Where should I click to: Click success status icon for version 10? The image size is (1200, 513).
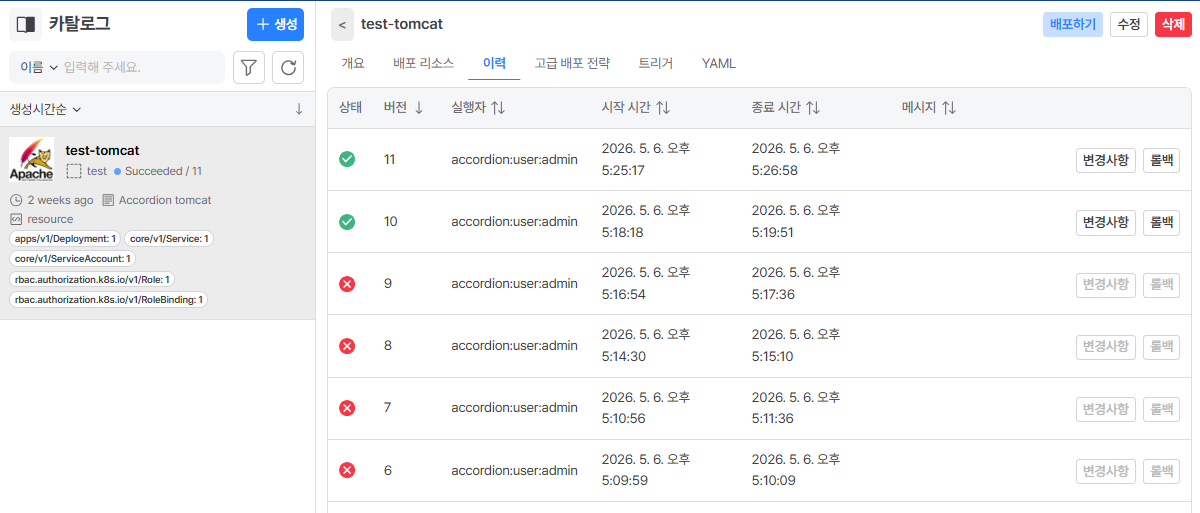pyautogui.click(x=347, y=222)
